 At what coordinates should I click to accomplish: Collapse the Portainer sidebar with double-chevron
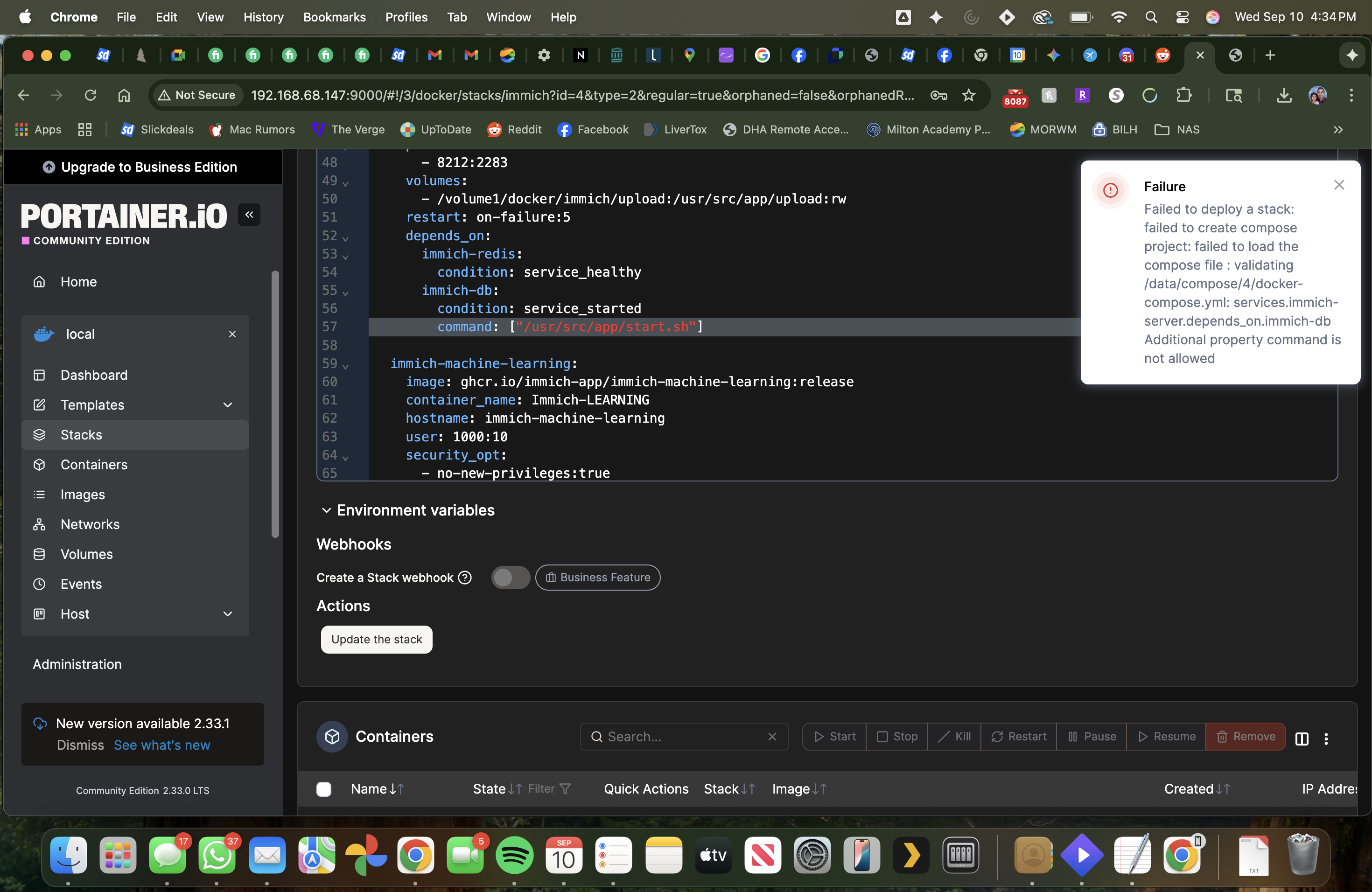[249, 215]
